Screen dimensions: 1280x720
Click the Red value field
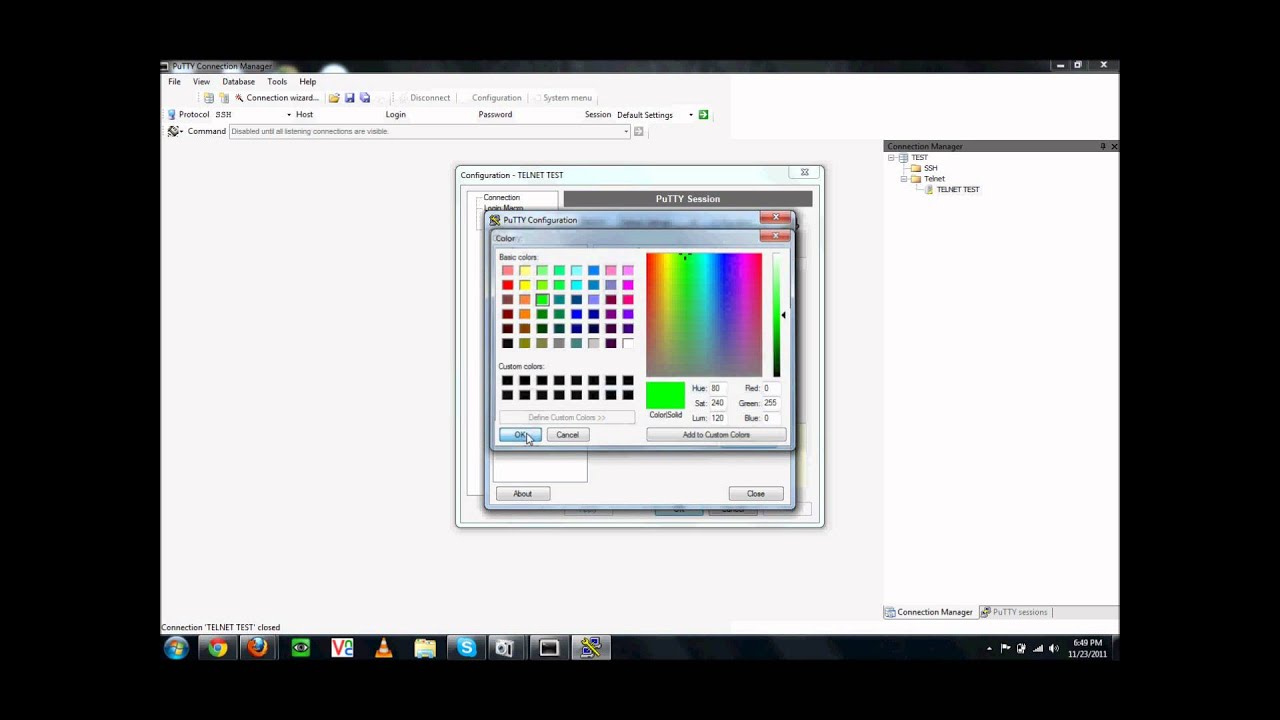coord(772,388)
